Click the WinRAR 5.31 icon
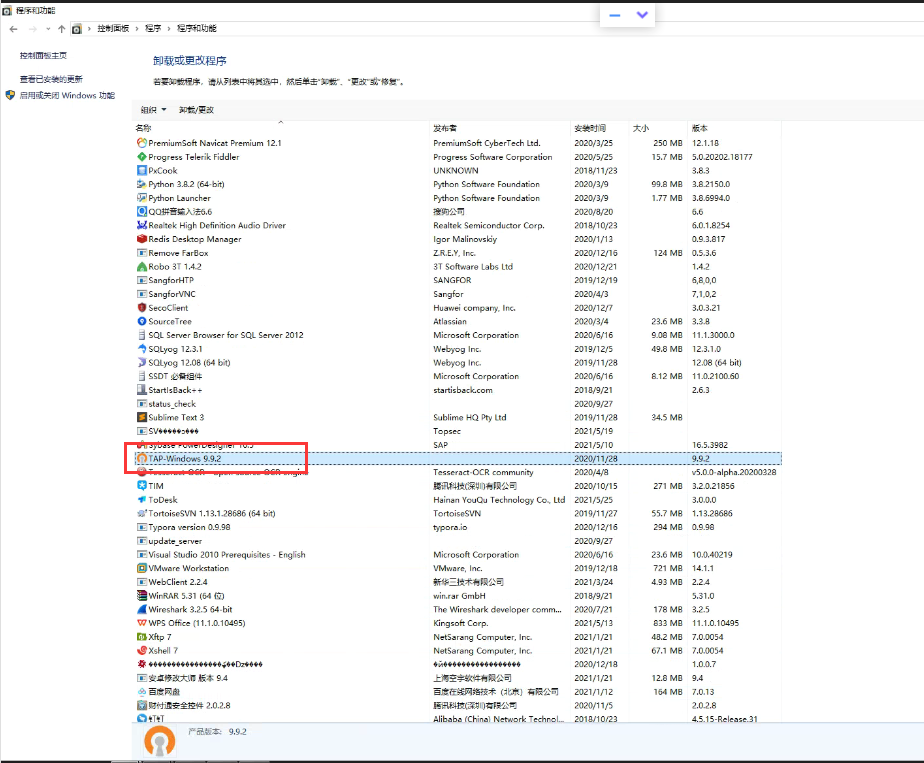This screenshot has width=924, height=763. point(141,596)
